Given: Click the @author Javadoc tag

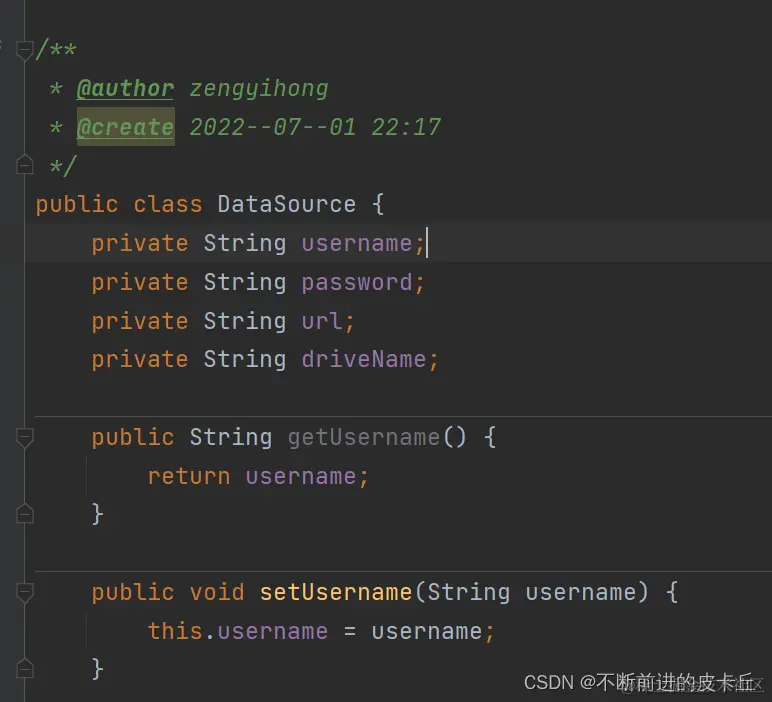Looking at the screenshot, I should [x=125, y=88].
